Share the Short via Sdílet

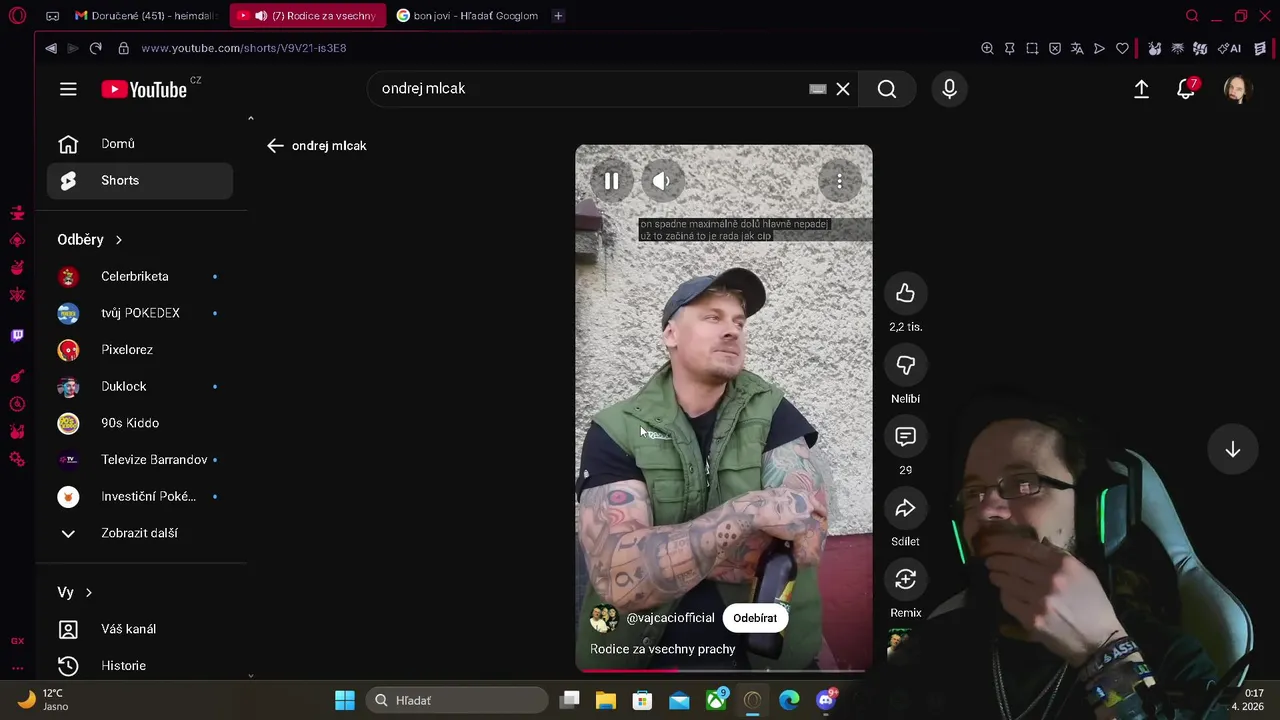pyautogui.click(x=905, y=508)
